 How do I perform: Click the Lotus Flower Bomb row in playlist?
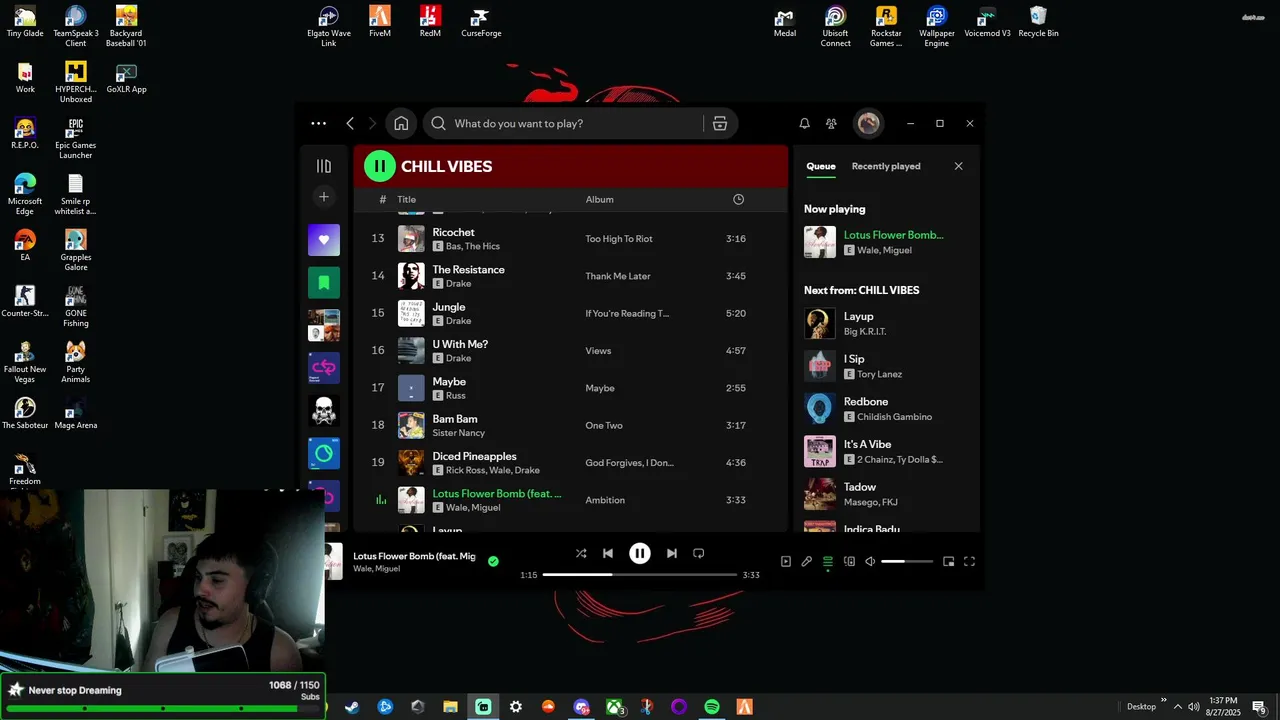[568, 500]
